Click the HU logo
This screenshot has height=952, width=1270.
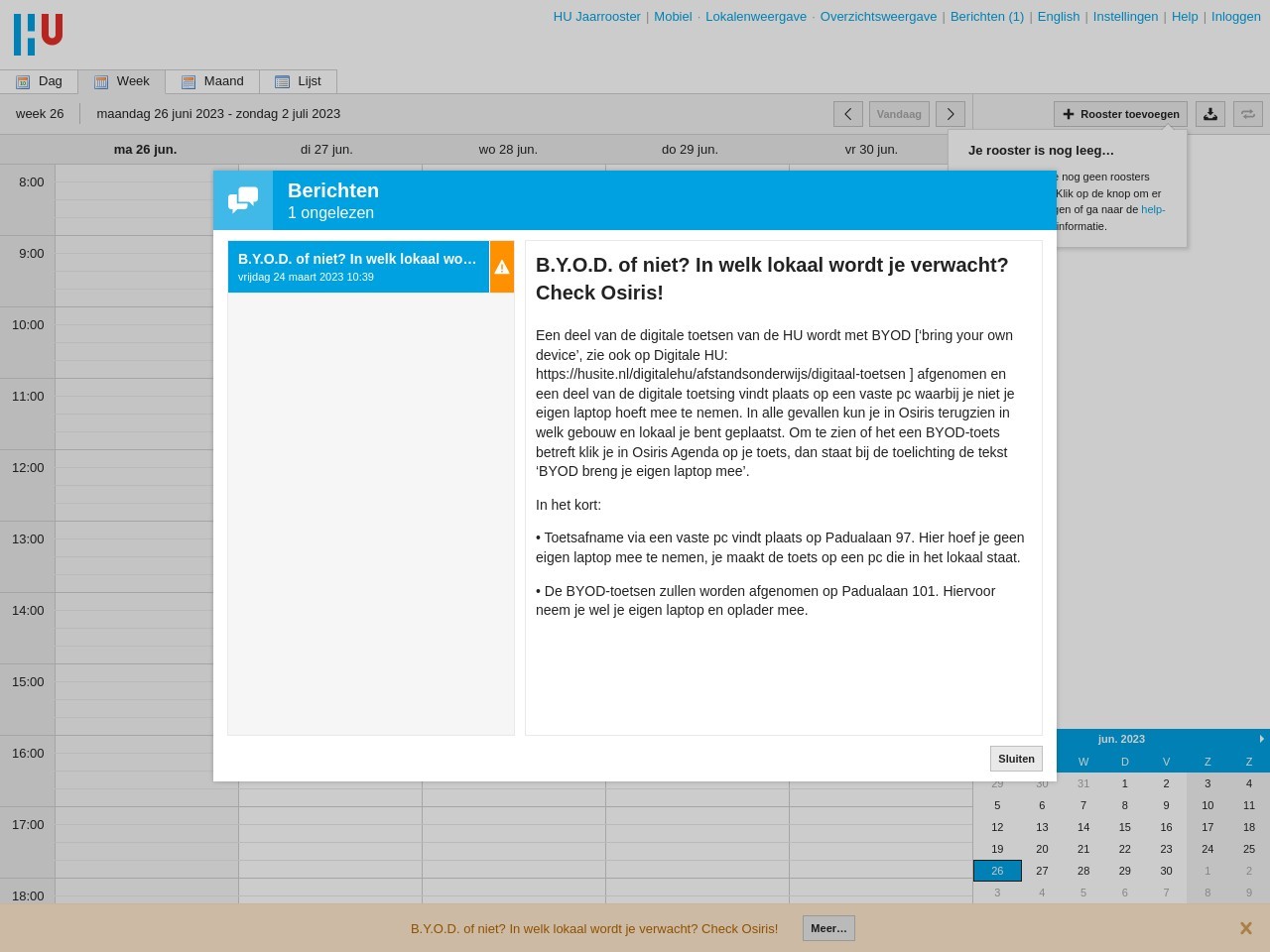coord(38,34)
